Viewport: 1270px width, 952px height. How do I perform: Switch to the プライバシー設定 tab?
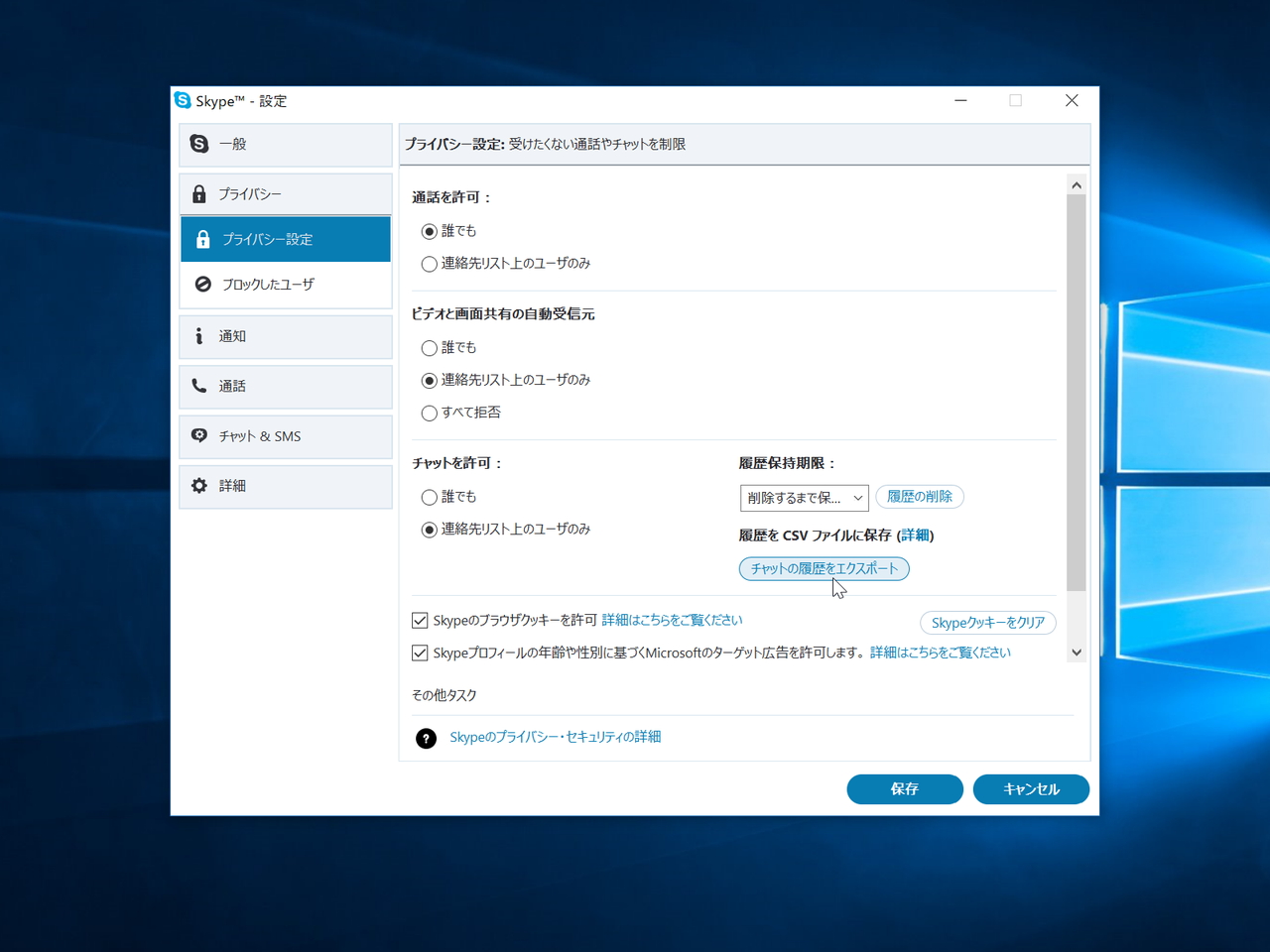266,238
